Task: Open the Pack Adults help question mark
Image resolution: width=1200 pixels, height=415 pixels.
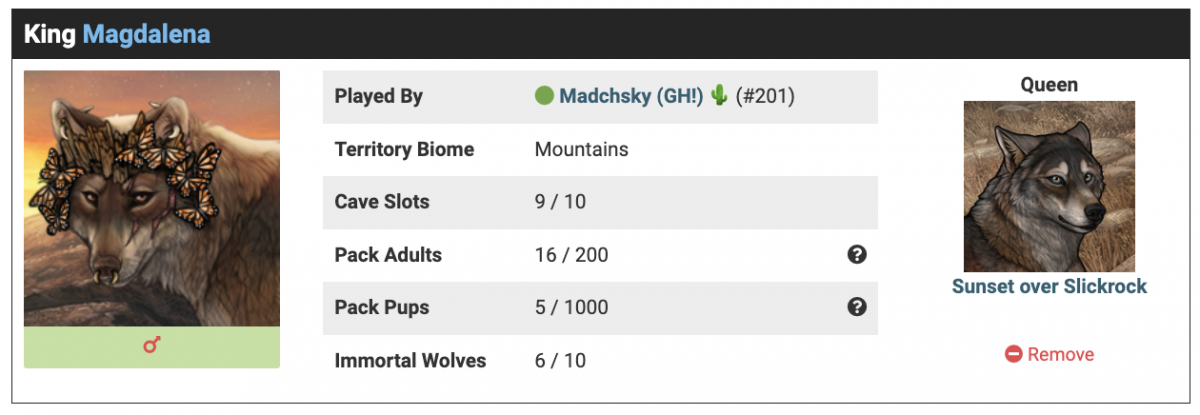Action: [856, 255]
